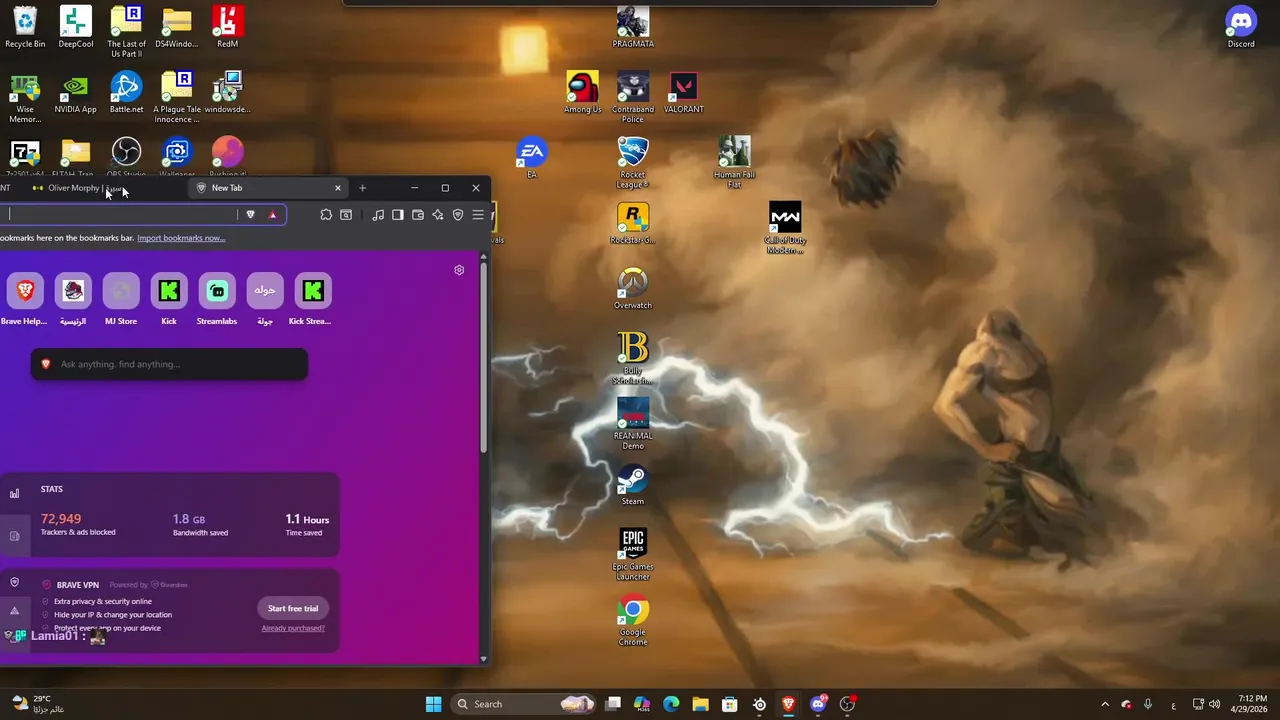Open the Contraband Police desktop icon

coord(633,97)
